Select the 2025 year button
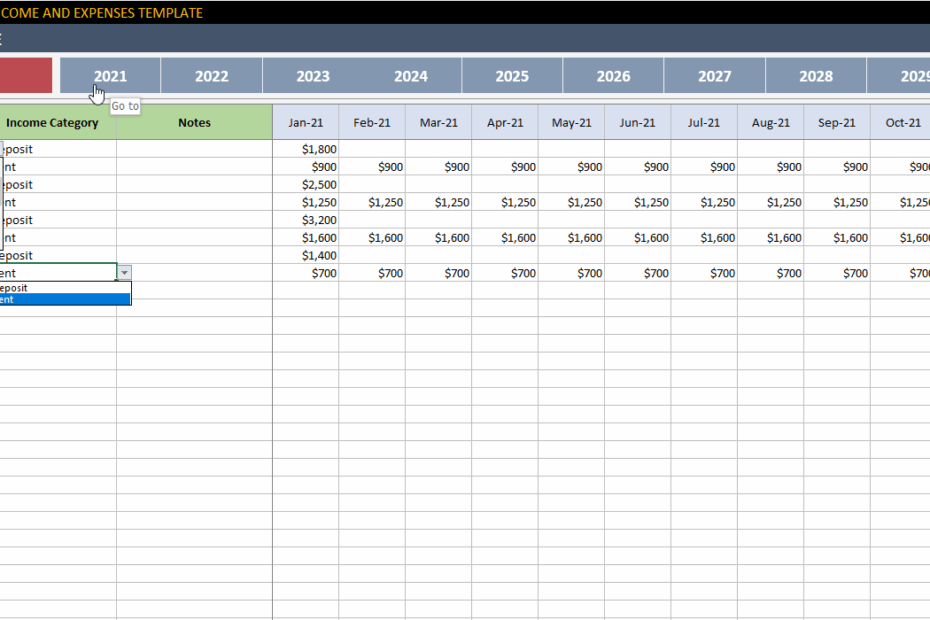Screen dimensions: 930x620 [x=511, y=75]
